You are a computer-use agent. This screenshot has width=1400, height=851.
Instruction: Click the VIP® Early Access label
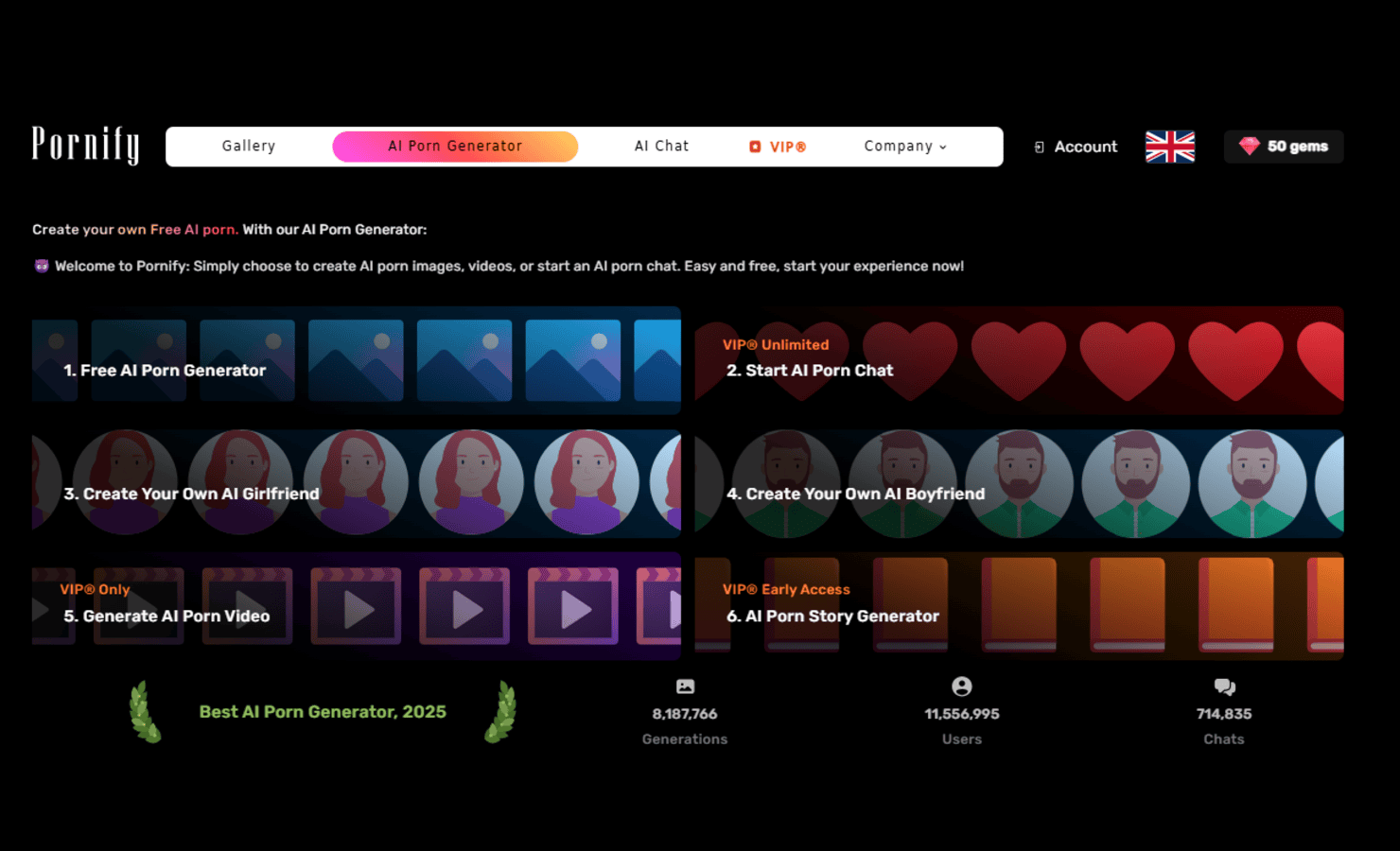tap(786, 589)
